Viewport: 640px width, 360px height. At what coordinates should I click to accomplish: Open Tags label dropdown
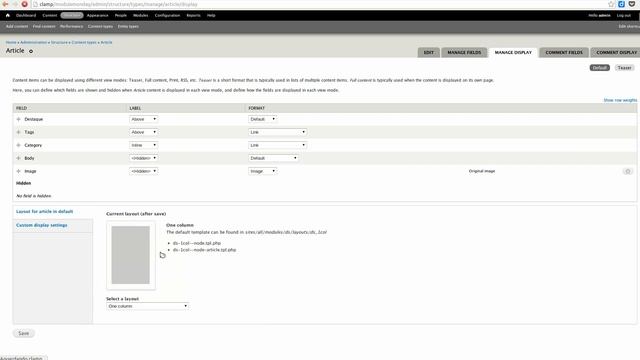tap(143, 132)
